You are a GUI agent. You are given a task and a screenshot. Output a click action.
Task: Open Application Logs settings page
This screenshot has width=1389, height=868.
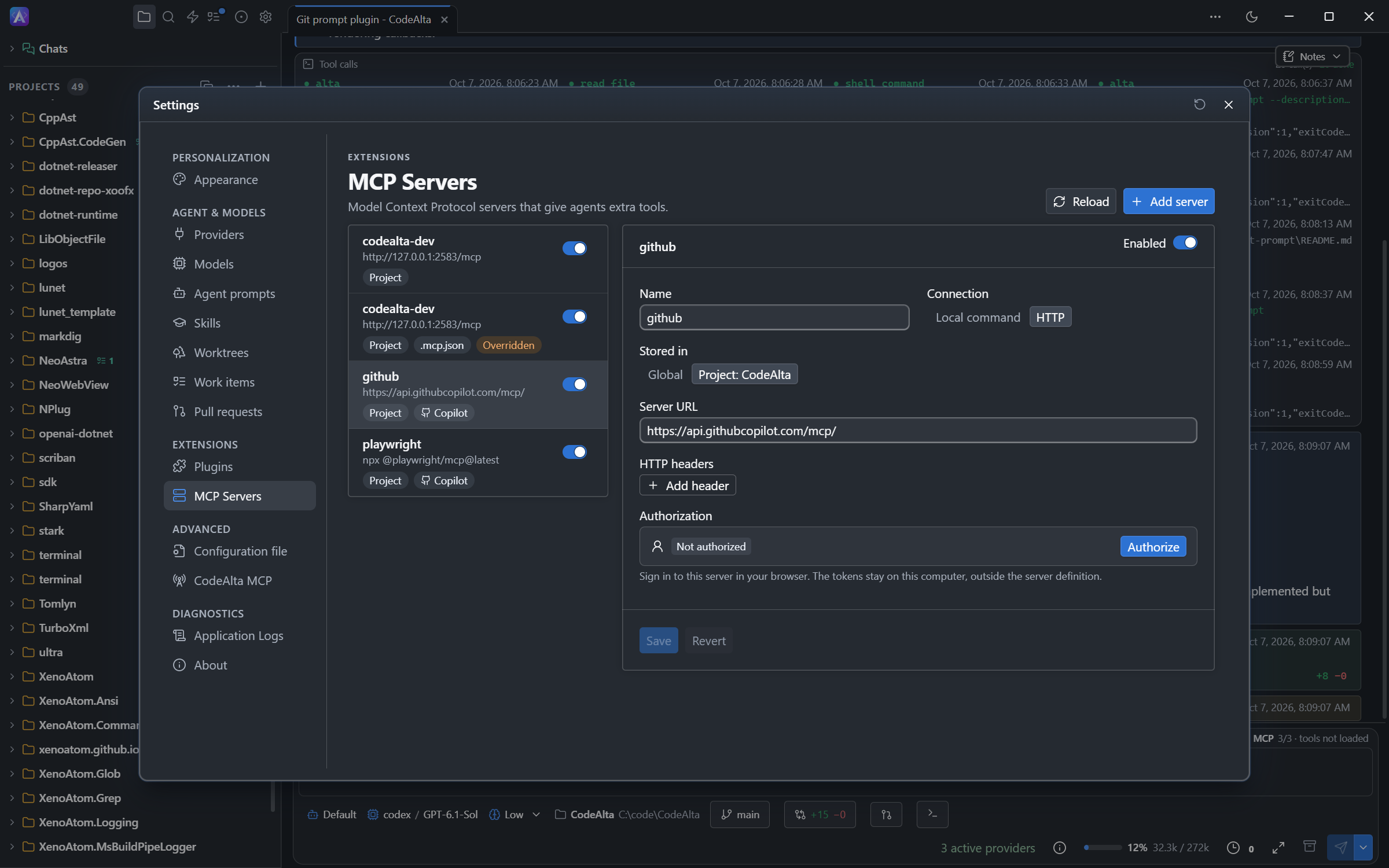pos(240,635)
